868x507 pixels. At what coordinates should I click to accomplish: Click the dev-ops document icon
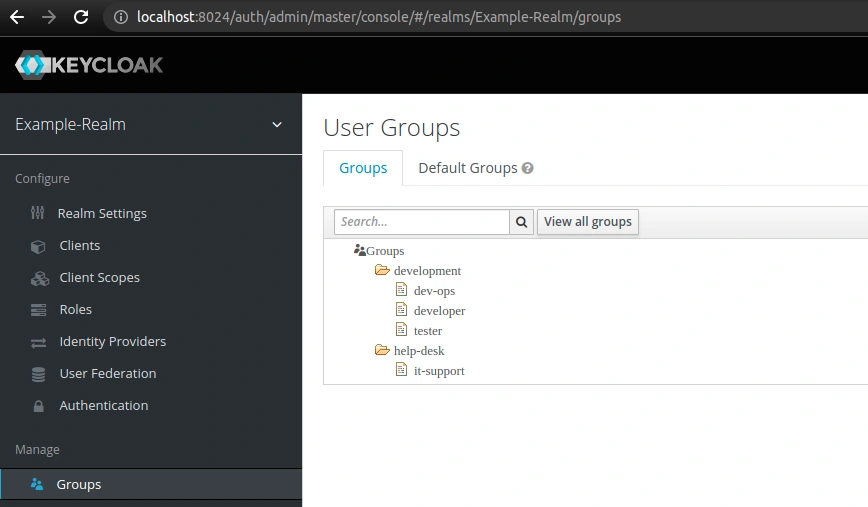click(401, 289)
